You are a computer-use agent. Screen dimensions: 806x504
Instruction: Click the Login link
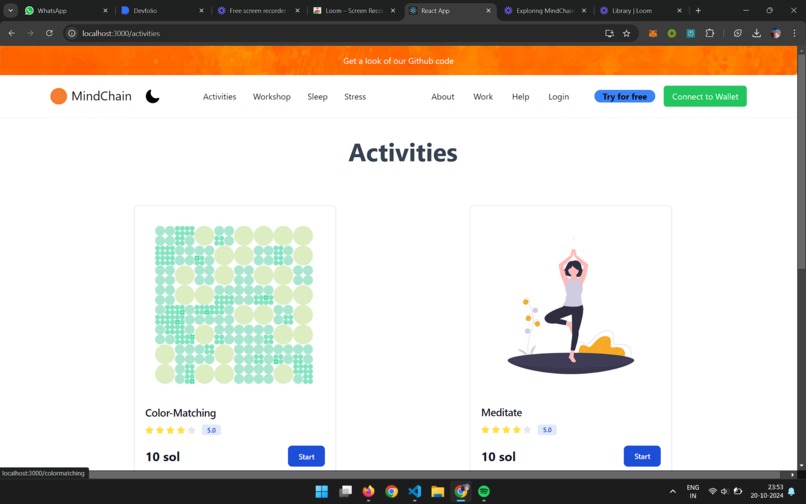pos(558,97)
